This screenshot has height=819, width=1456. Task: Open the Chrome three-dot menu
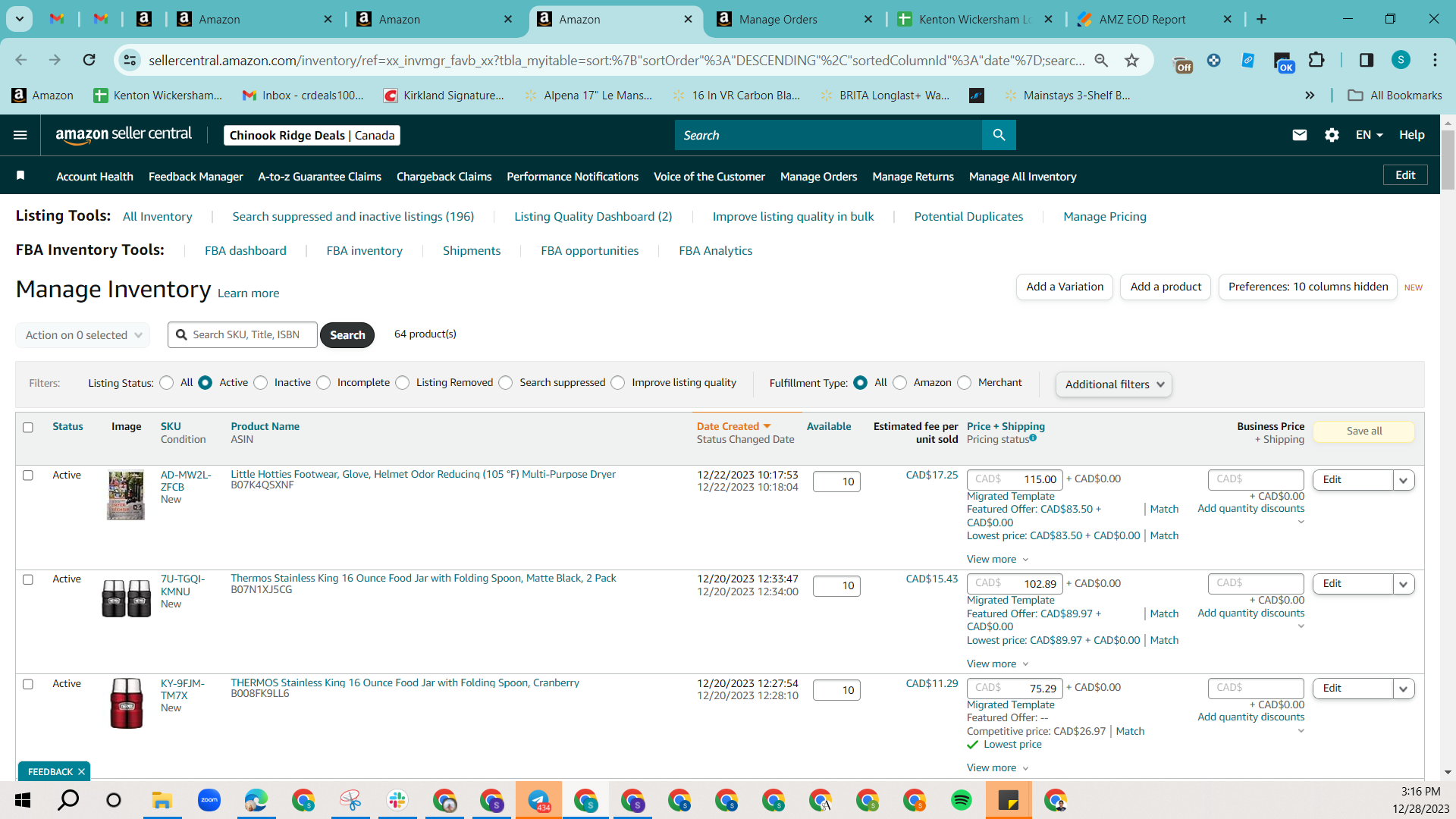tap(1434, 60)
